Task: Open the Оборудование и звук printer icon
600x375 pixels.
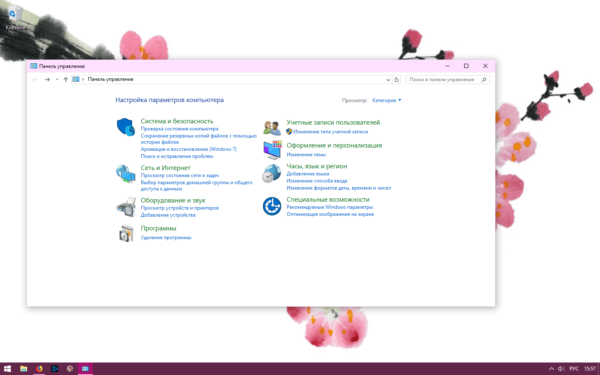Action: [x=126, y=207]
